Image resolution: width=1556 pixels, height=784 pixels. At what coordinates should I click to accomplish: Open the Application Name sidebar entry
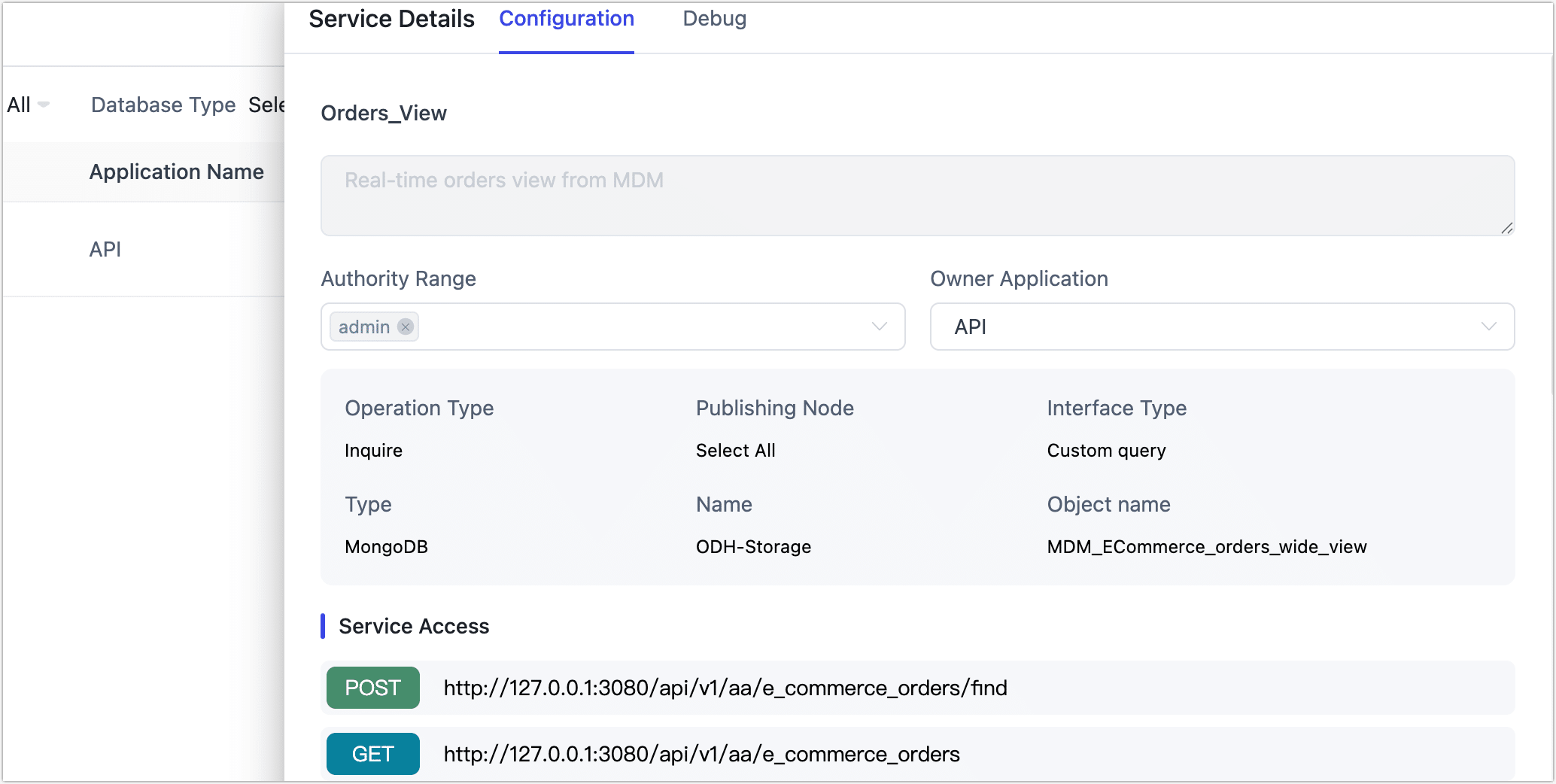(x=176, y=172)
